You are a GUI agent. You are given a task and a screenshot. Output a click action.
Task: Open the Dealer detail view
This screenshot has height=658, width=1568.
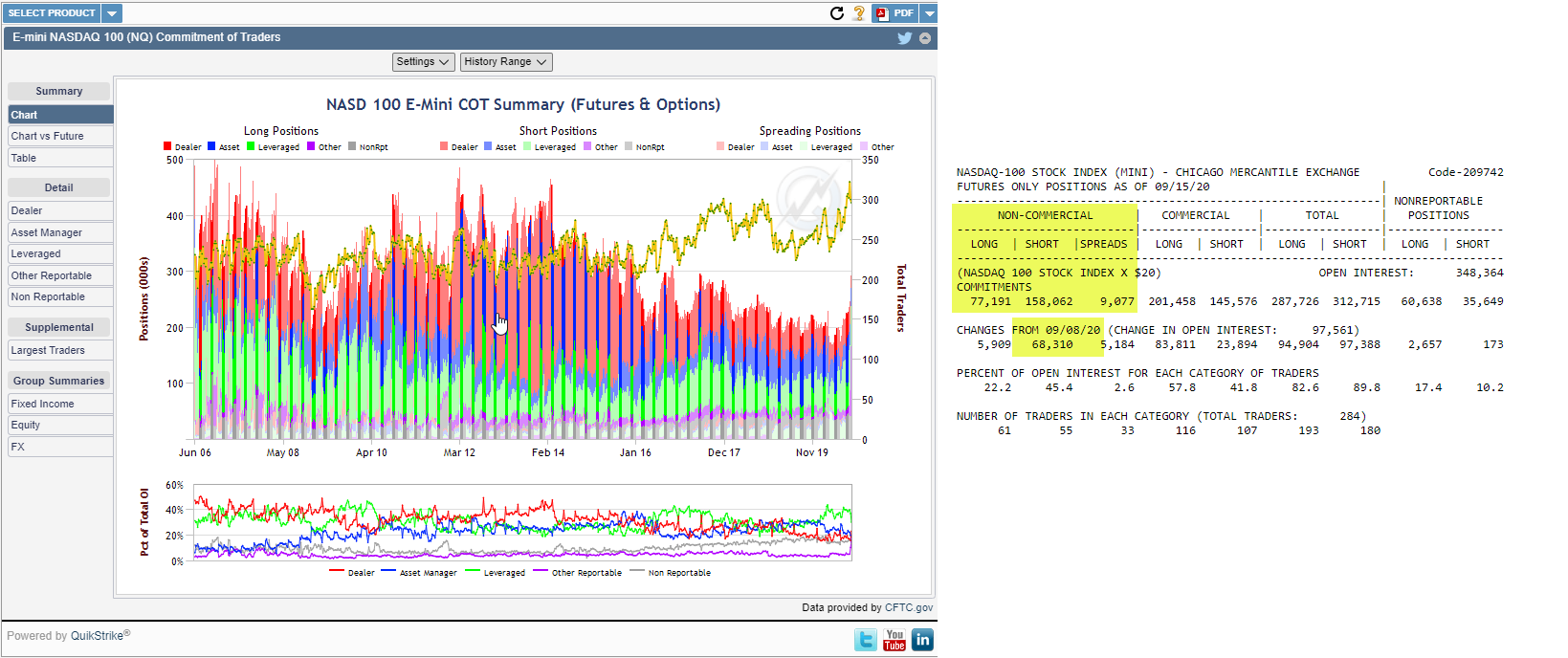(x=60, y=211)
